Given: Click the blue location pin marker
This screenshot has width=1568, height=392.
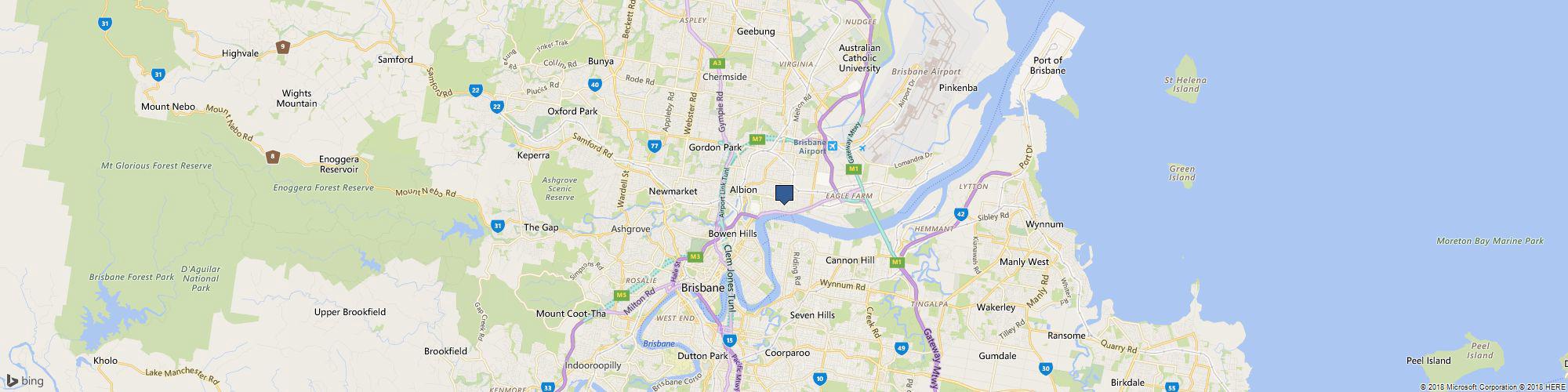Looking at the screenshot, I should (784, 194).
